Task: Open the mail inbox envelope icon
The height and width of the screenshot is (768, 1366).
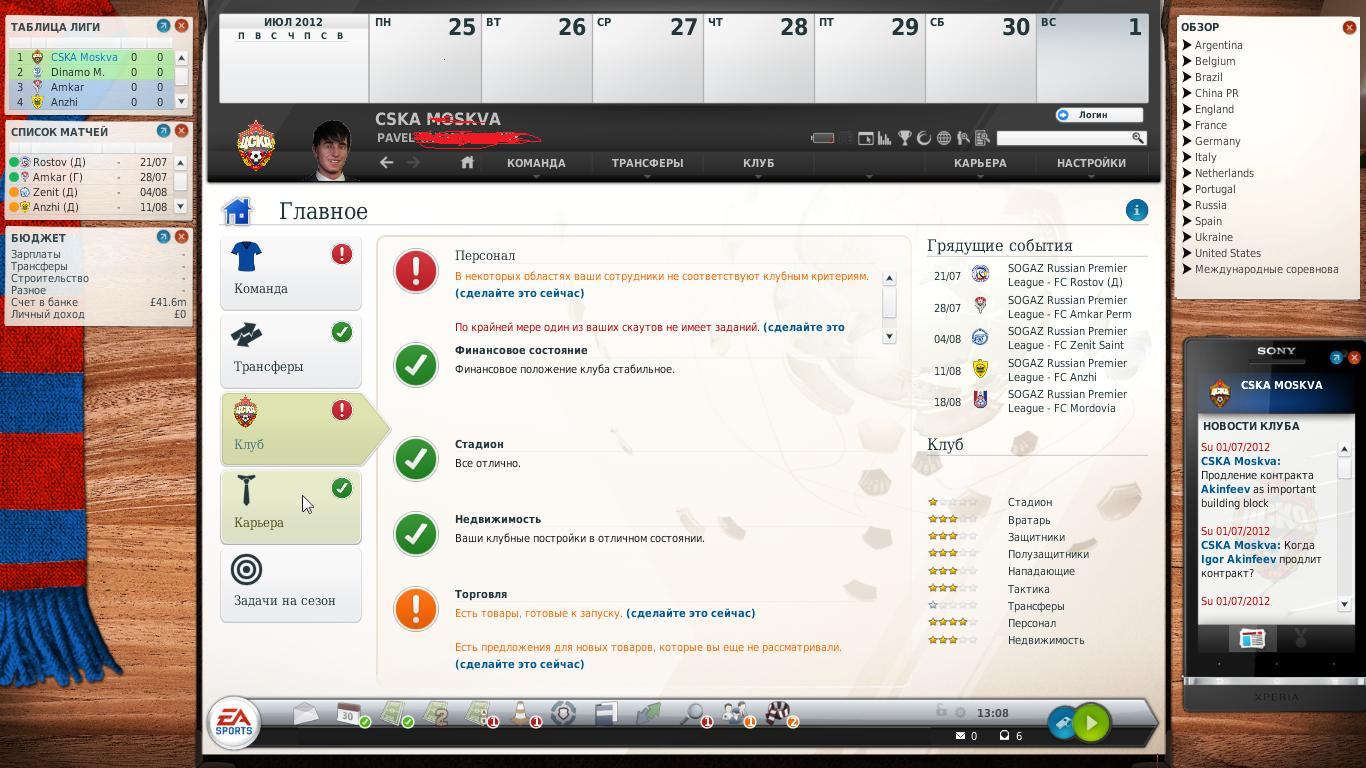Action: [x=306, y=713]
